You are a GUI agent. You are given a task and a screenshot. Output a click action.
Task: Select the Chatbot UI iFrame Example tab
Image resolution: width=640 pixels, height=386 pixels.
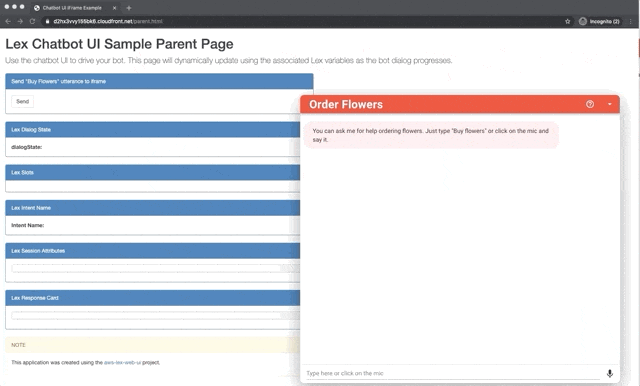[72, 8]
